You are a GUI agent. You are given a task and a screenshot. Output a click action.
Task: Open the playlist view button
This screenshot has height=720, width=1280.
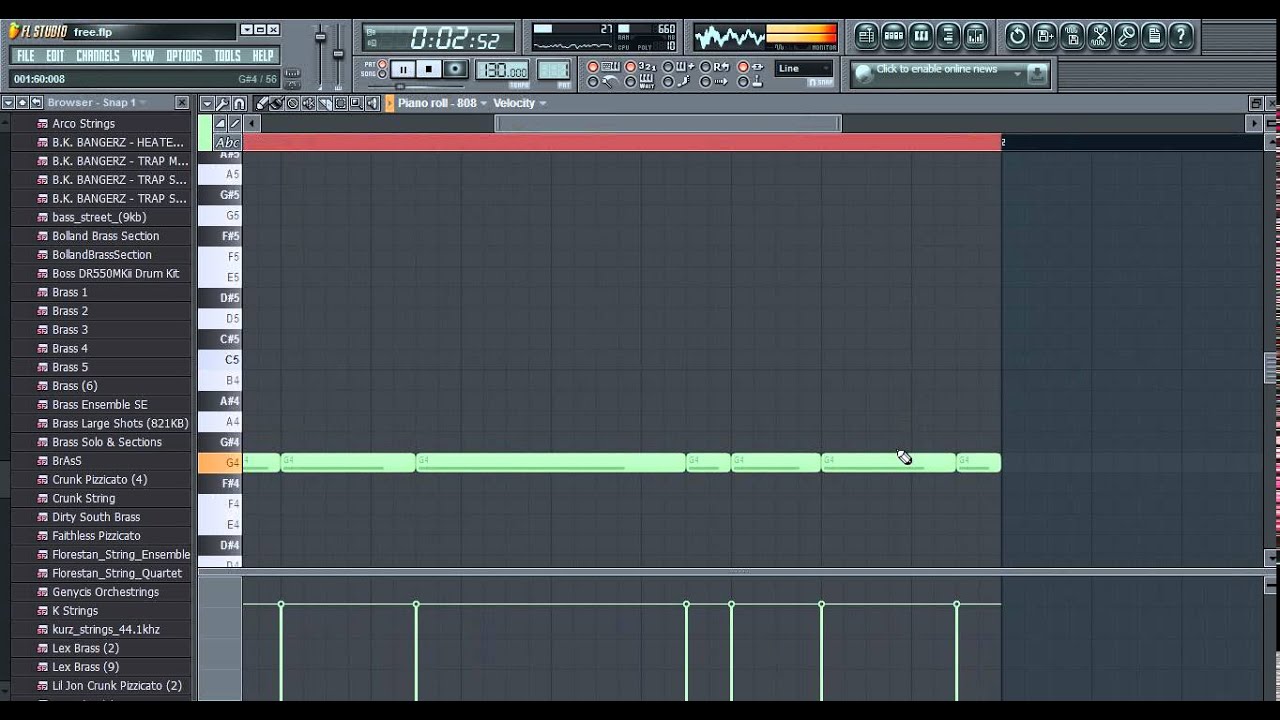tap(866, 37)
